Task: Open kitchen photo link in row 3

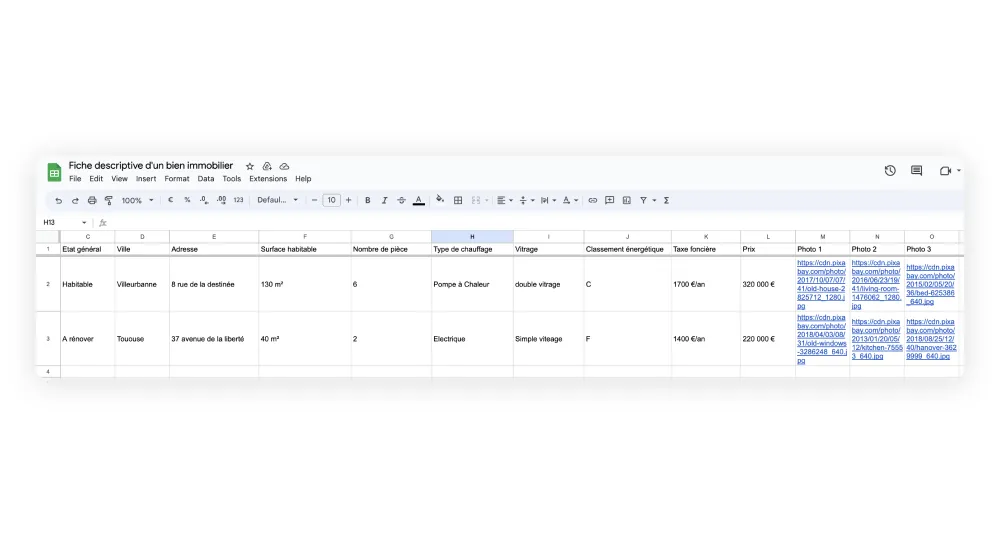Action: coord(877,339)
